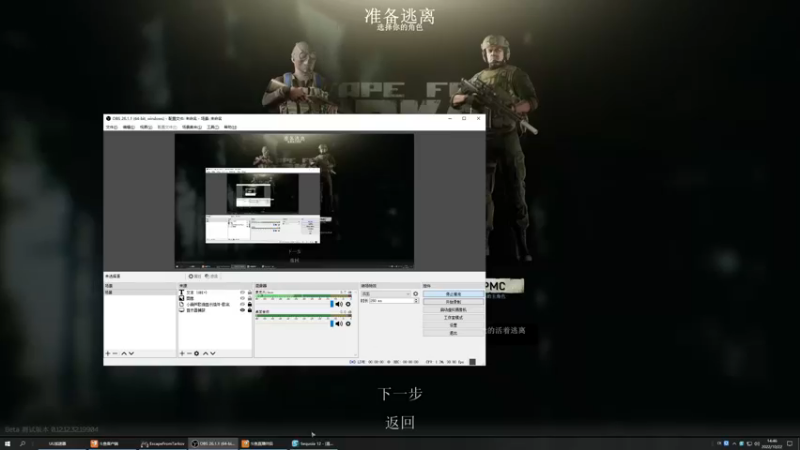The width and height of the screenshot is (800, 450).
Task: Toggle visibility of the display capture source
Action: pyautogui.click(x=242, y=310)
